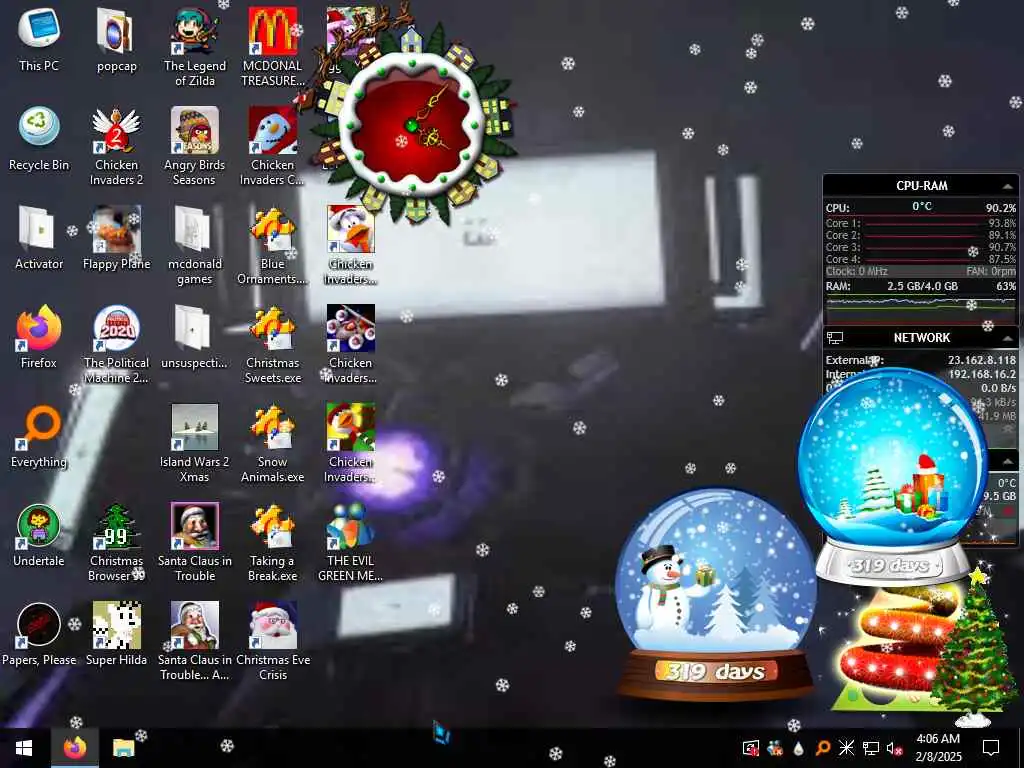Click the Christmas wreath clock widget
The height and width of the screenshot is (768, 1024).
pos(411,124)
